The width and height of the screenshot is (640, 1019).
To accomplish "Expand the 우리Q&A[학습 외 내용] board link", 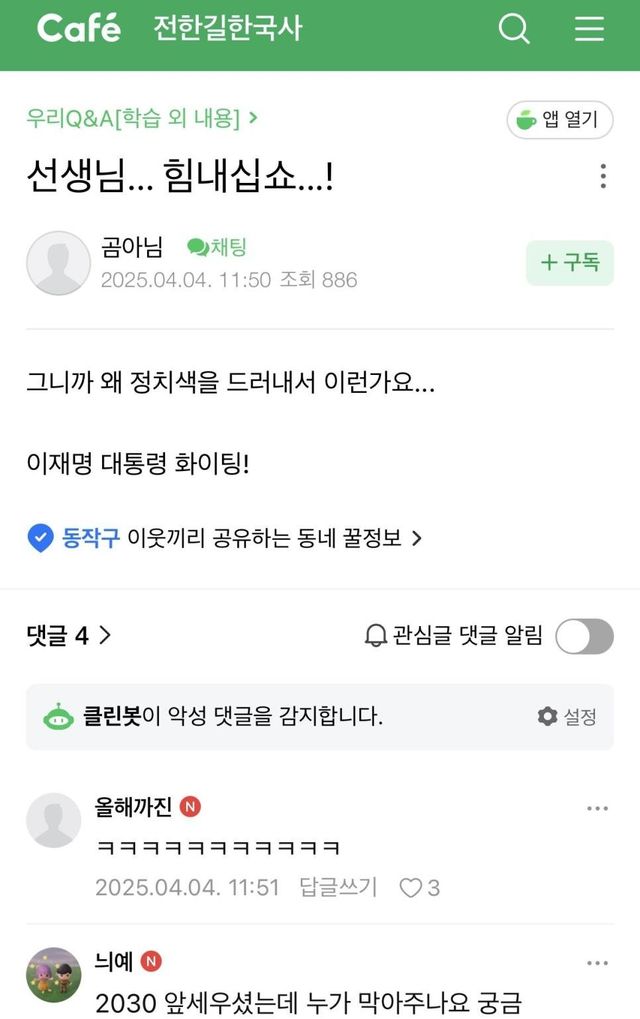I will pos(143,118).
